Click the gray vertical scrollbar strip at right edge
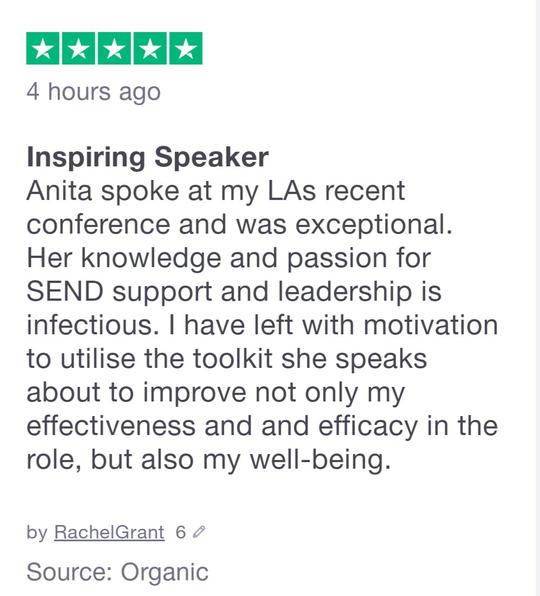Image resolution: width=540 pixels, height=596 pixels. [x=537, y=298]
